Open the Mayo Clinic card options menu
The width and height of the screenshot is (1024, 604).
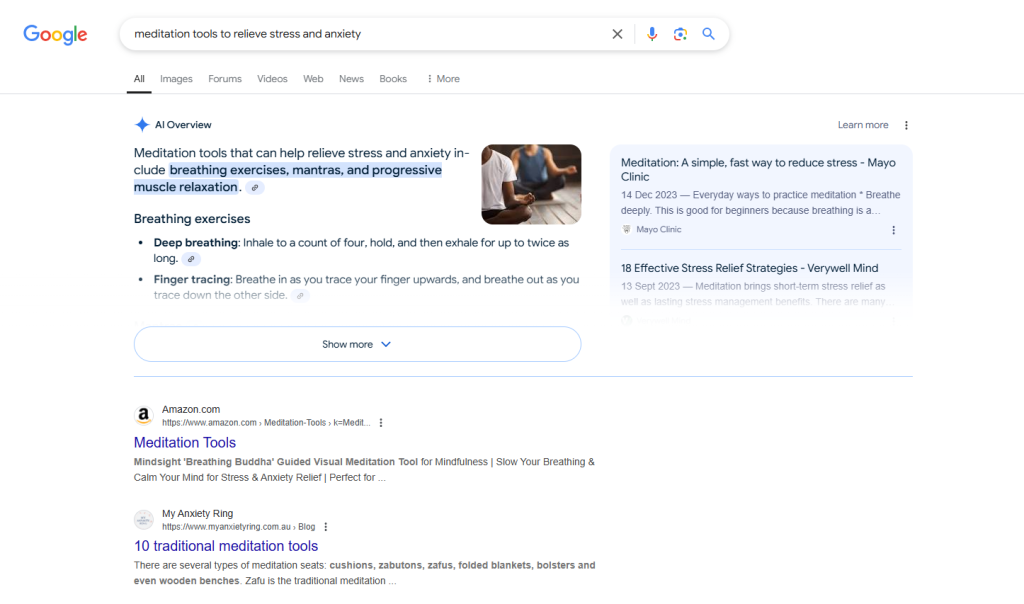tap(894, 229)
